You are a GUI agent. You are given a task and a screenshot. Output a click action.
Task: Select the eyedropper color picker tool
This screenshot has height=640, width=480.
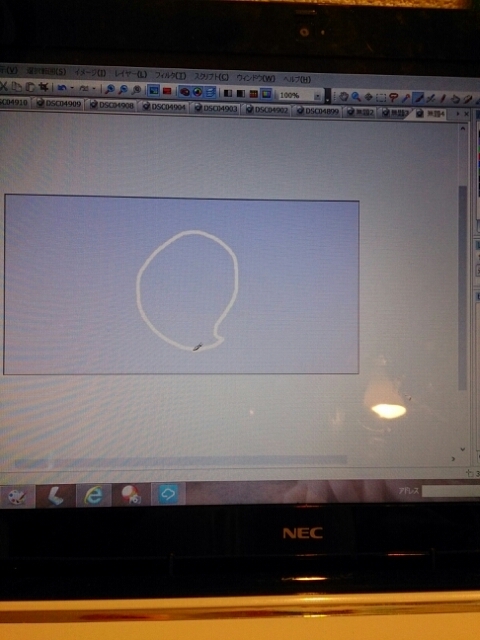click(x=406, y=98)
